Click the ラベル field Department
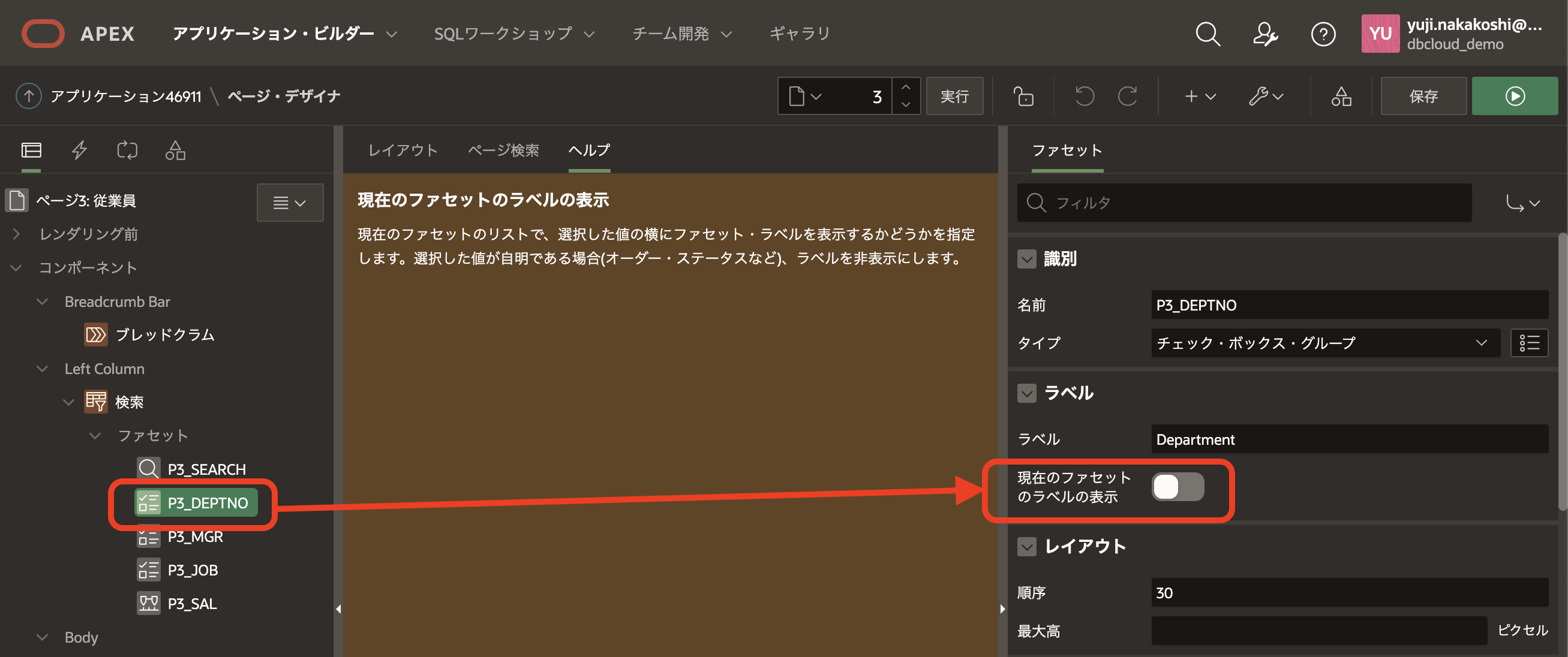 [x=1350, y=439]
